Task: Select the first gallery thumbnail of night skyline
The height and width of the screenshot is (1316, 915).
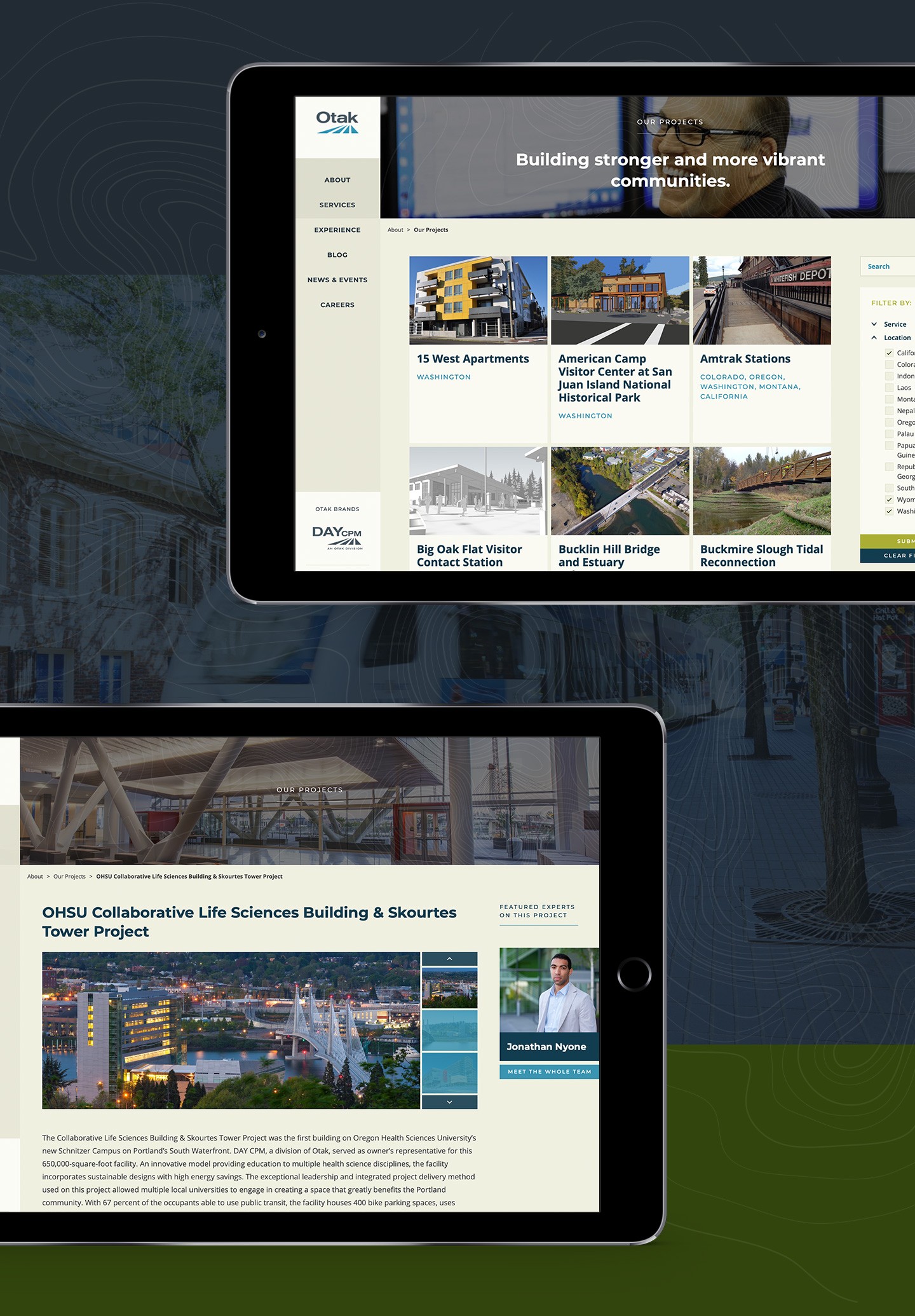Action: point(449,988)
